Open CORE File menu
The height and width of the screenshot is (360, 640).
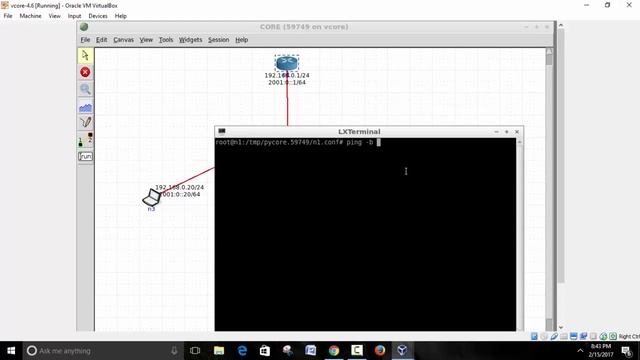(x=85, y=40)
